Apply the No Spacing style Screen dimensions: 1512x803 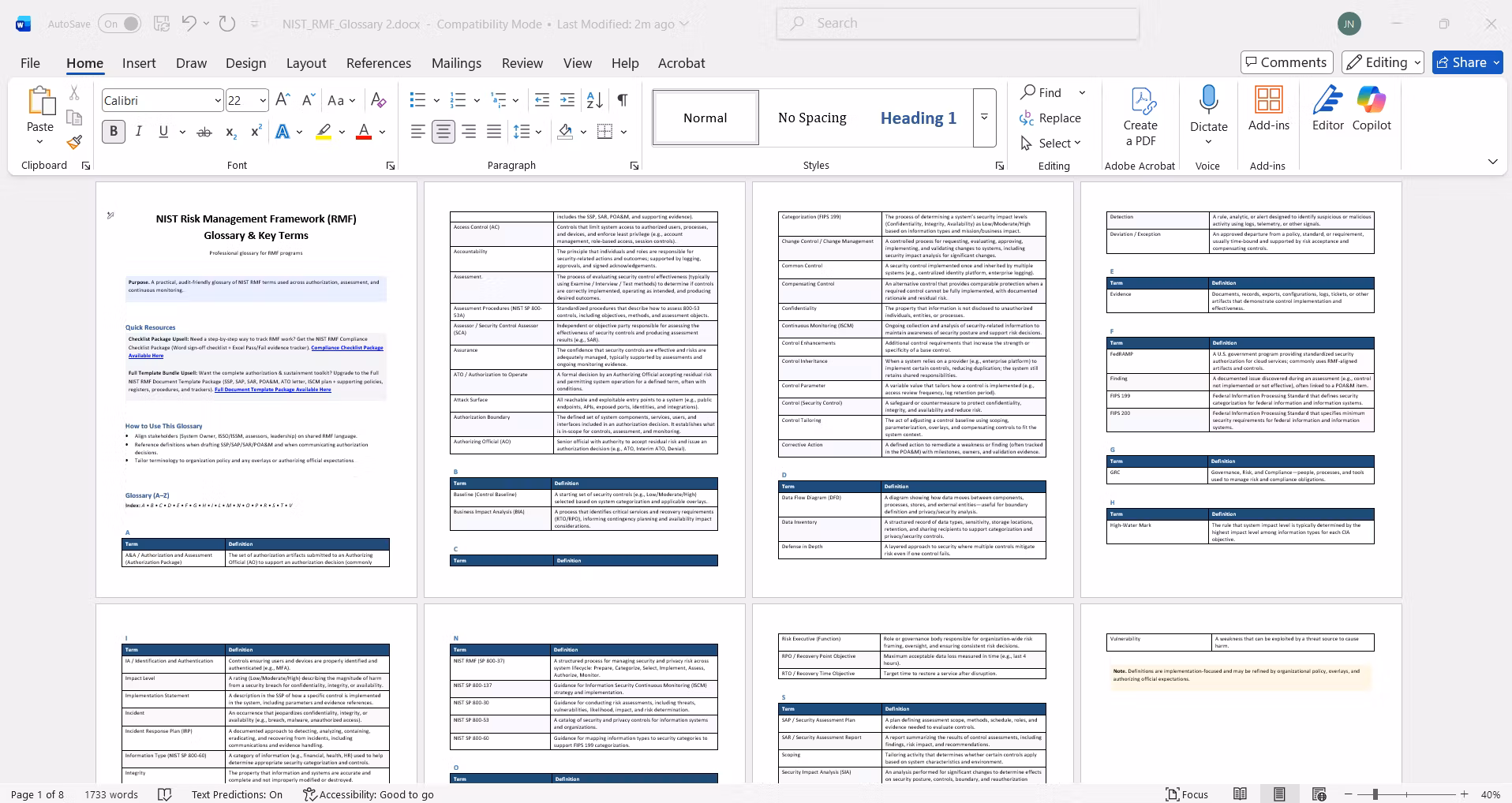point(812,118)
